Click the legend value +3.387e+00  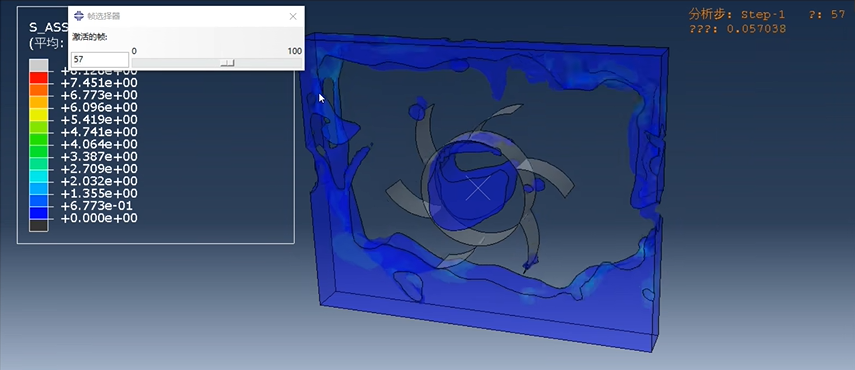(x=99, y=157)
